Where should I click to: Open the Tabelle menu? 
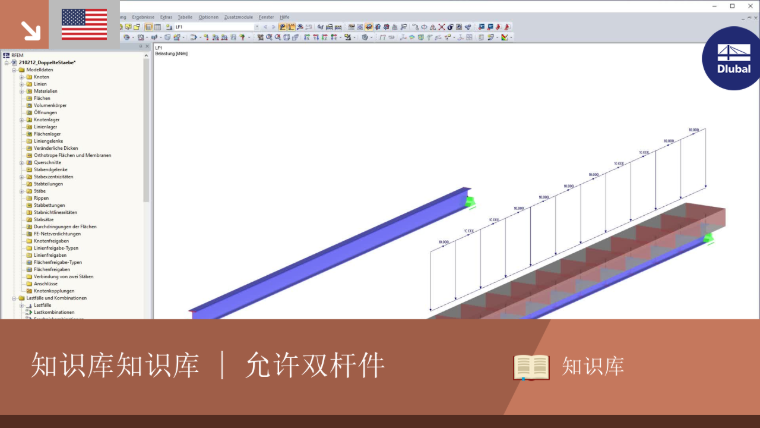(x=185, y=17)
